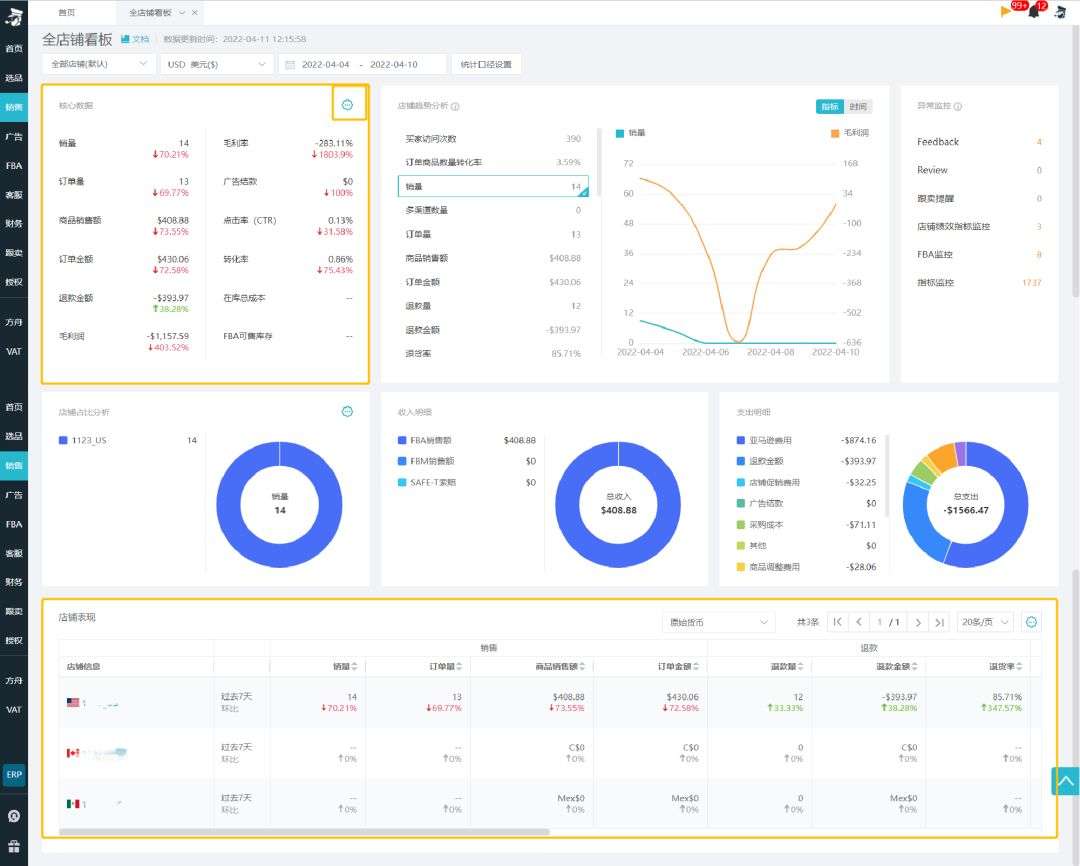Open the 文档 link next to the page title
The image size is (1080, 866).
coord(135,39)
